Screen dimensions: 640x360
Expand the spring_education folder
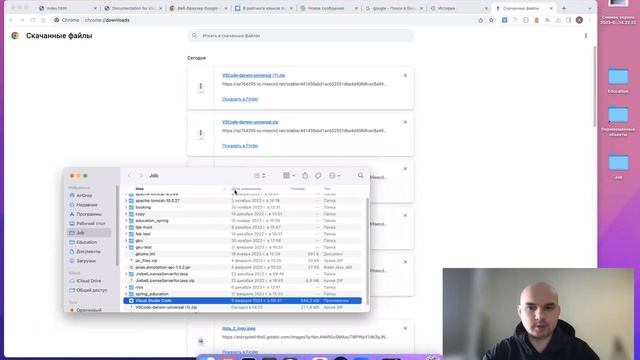point(126,294)
